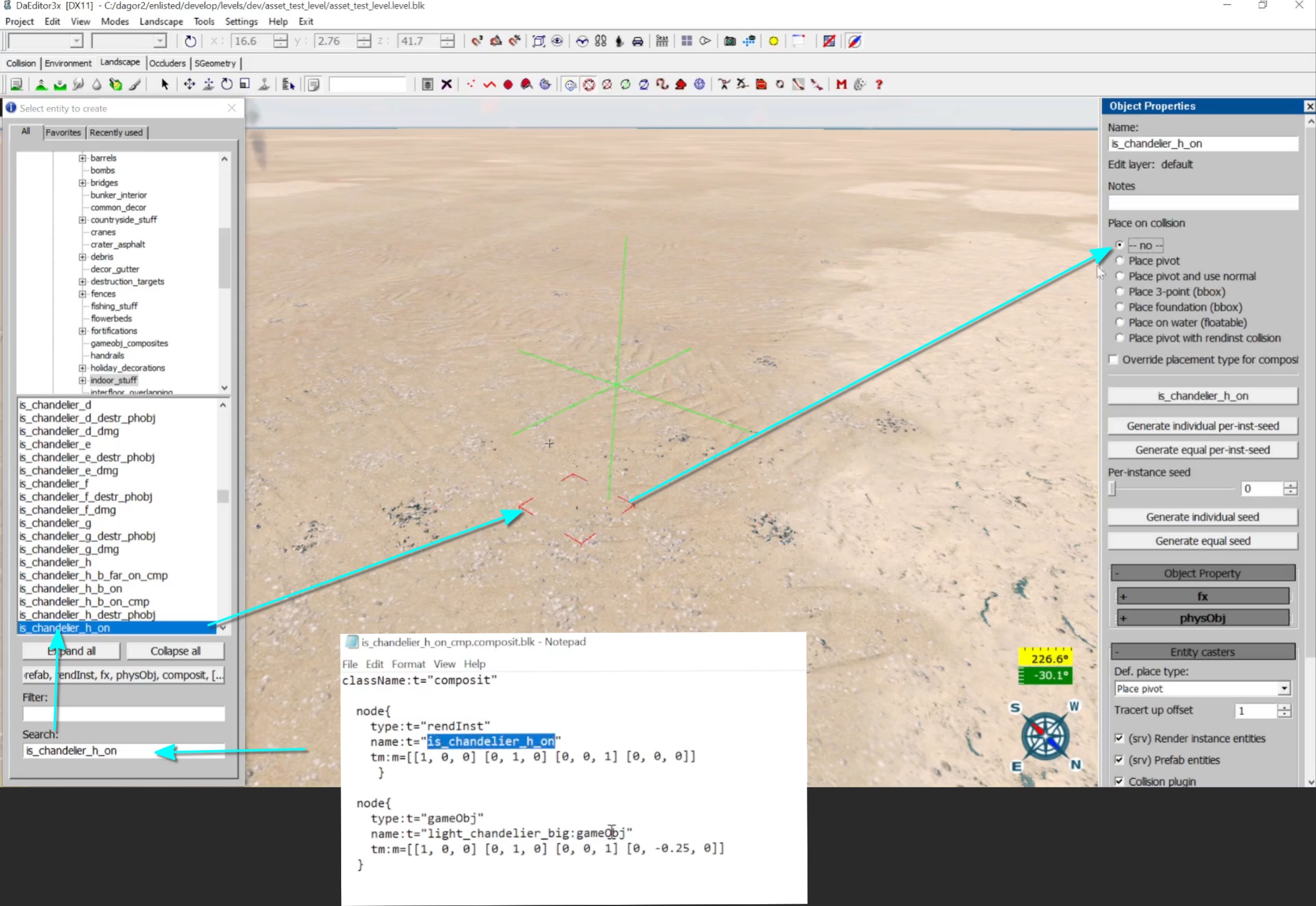Expand the fortifications tree node
1316x906 pixels.
[82, 331]
